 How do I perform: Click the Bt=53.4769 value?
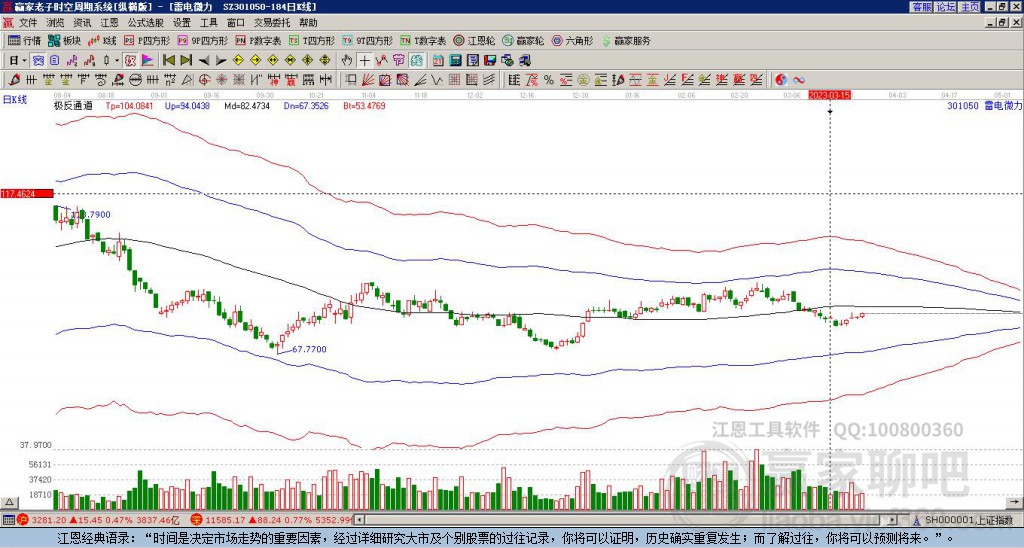(x=364, y=105)
